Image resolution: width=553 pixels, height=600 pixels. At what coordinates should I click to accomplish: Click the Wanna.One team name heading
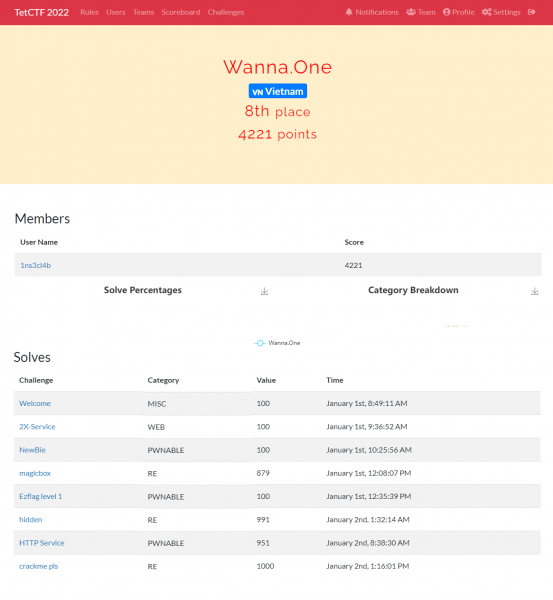pyautogui.click(x=277, y=67)
